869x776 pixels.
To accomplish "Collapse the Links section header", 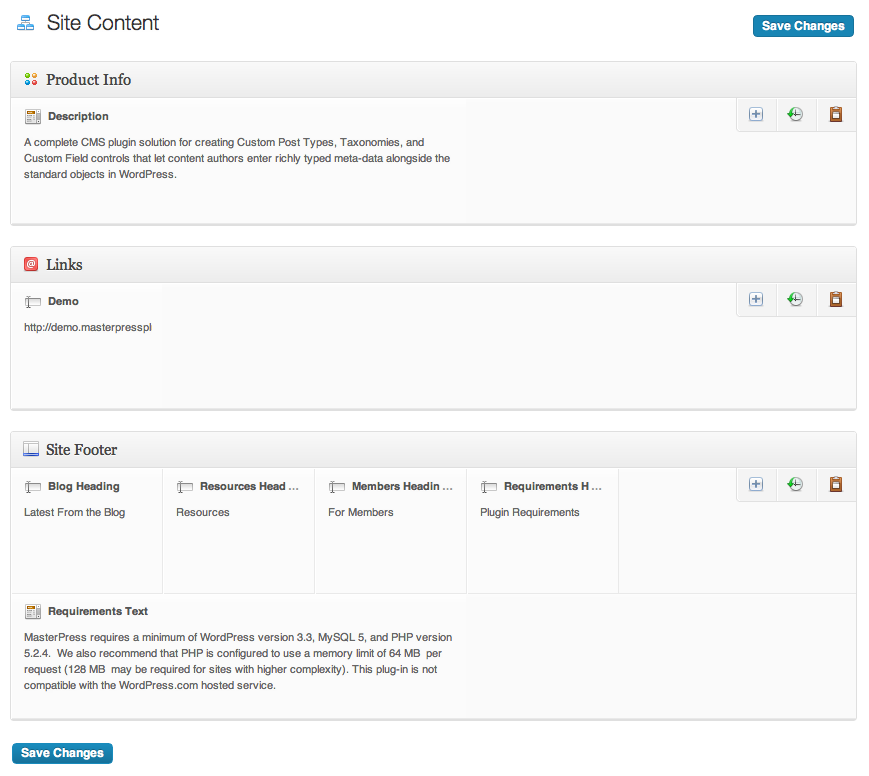I will [433, 265].
